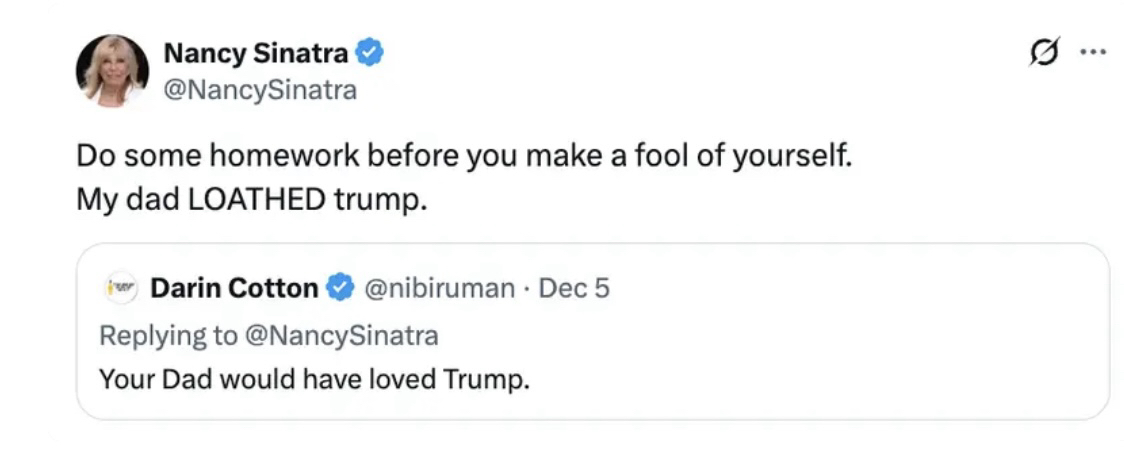Click the Nancy Sinatra display name
Image resolution: width=1124 pixels, height=455 pixels.
pyautogui.click(x=255, y=52)
